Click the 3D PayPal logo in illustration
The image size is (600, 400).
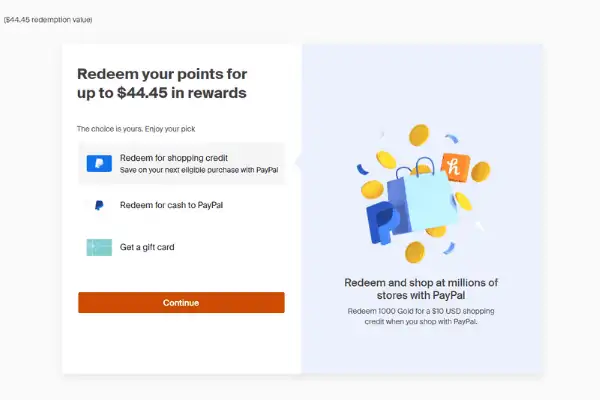point(384,224)
